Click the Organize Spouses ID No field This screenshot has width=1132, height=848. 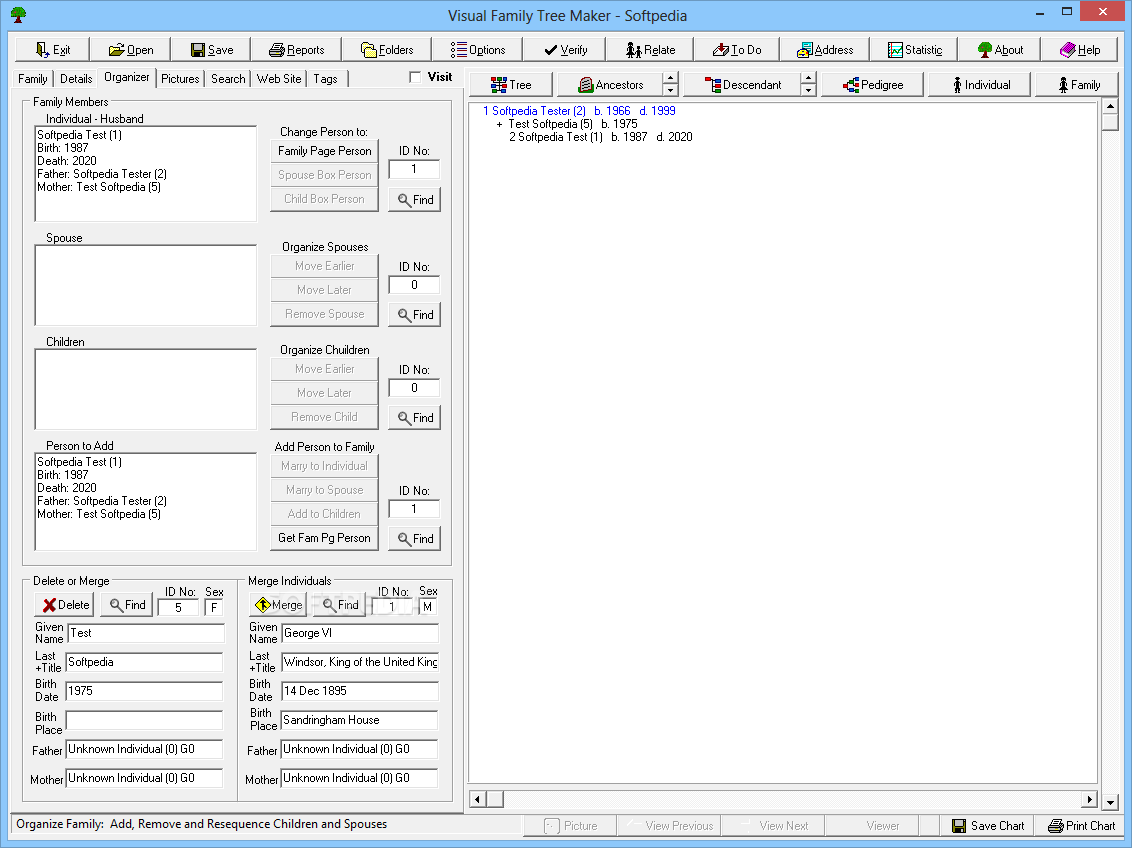414,285
